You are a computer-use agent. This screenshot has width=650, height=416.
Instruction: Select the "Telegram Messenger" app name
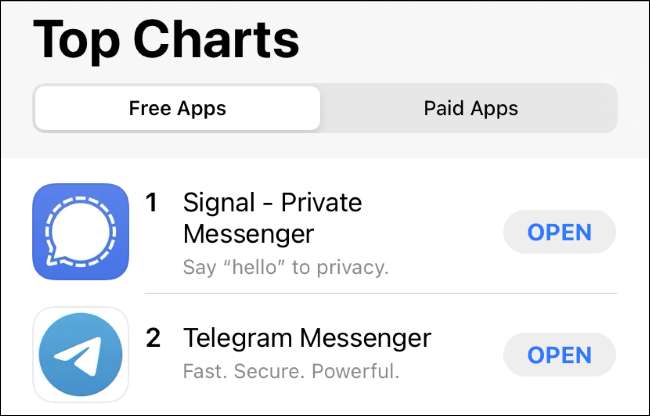[x=307, y=337]
